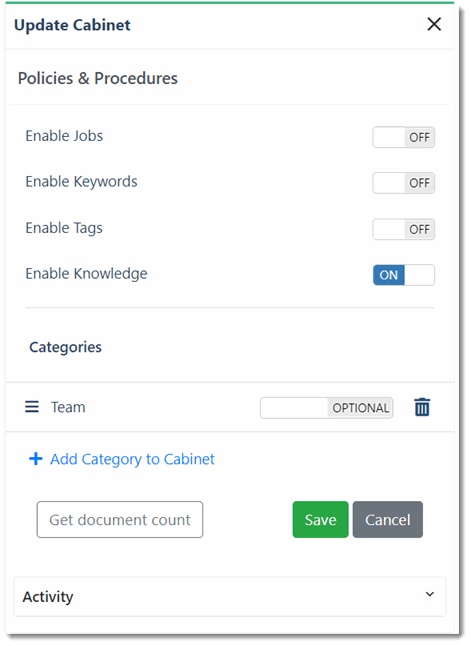The image size is (471, 646).
Task: Open Add Category to Cabinet link
Action: 132,459
